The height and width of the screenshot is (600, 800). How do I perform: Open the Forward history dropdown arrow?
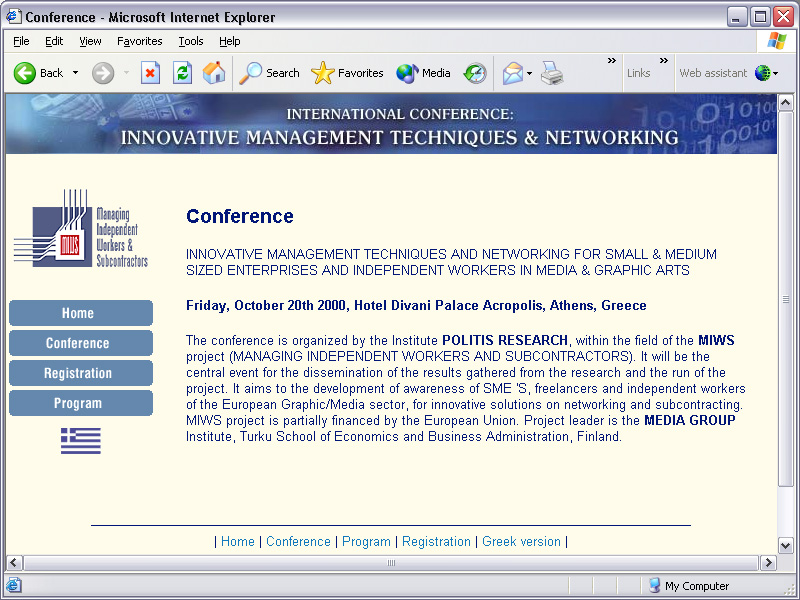(x=126, y=73)
